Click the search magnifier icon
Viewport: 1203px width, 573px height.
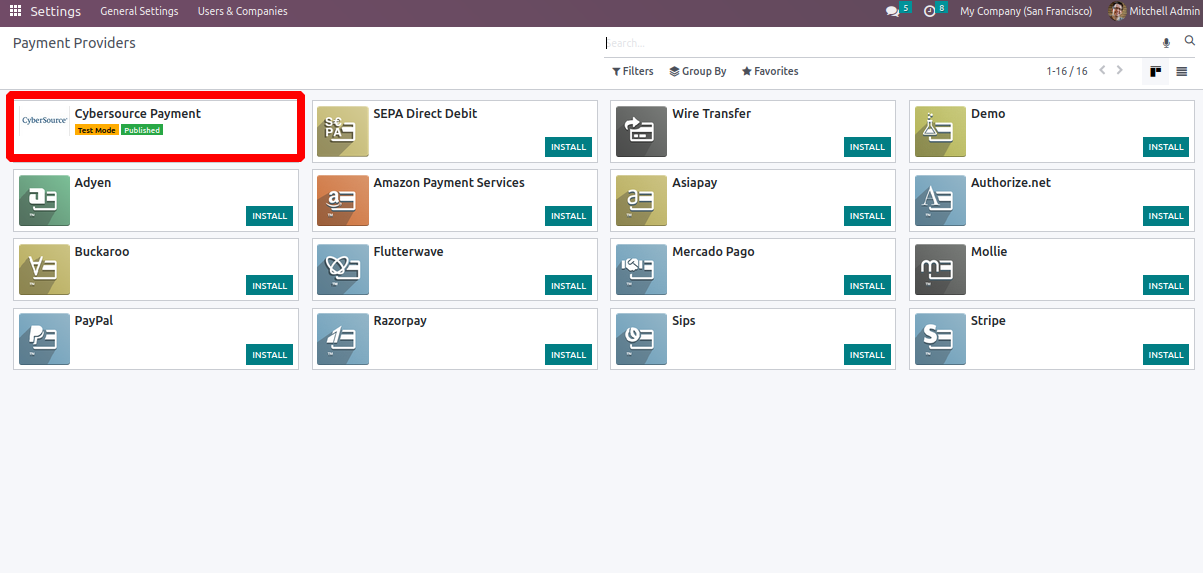click(x=1190, y=42)
